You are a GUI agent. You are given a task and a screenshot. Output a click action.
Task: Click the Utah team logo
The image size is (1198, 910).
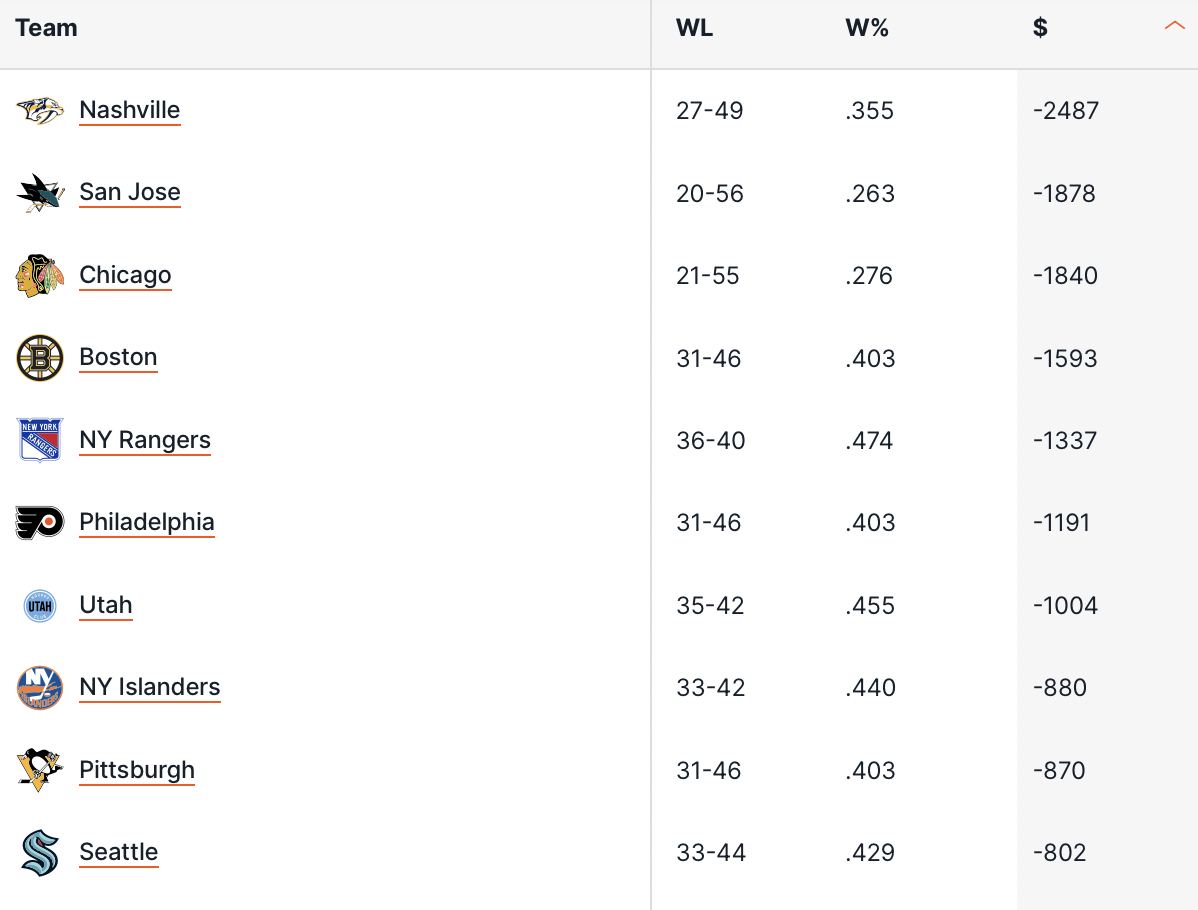(x=40, y=606)
